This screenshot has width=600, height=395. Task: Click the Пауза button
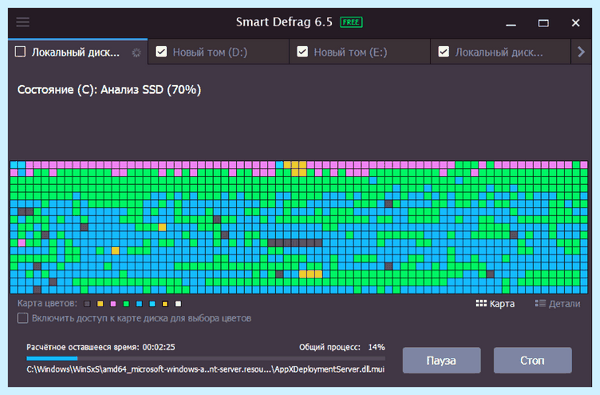pyautogui.click(x=442, y=360)
